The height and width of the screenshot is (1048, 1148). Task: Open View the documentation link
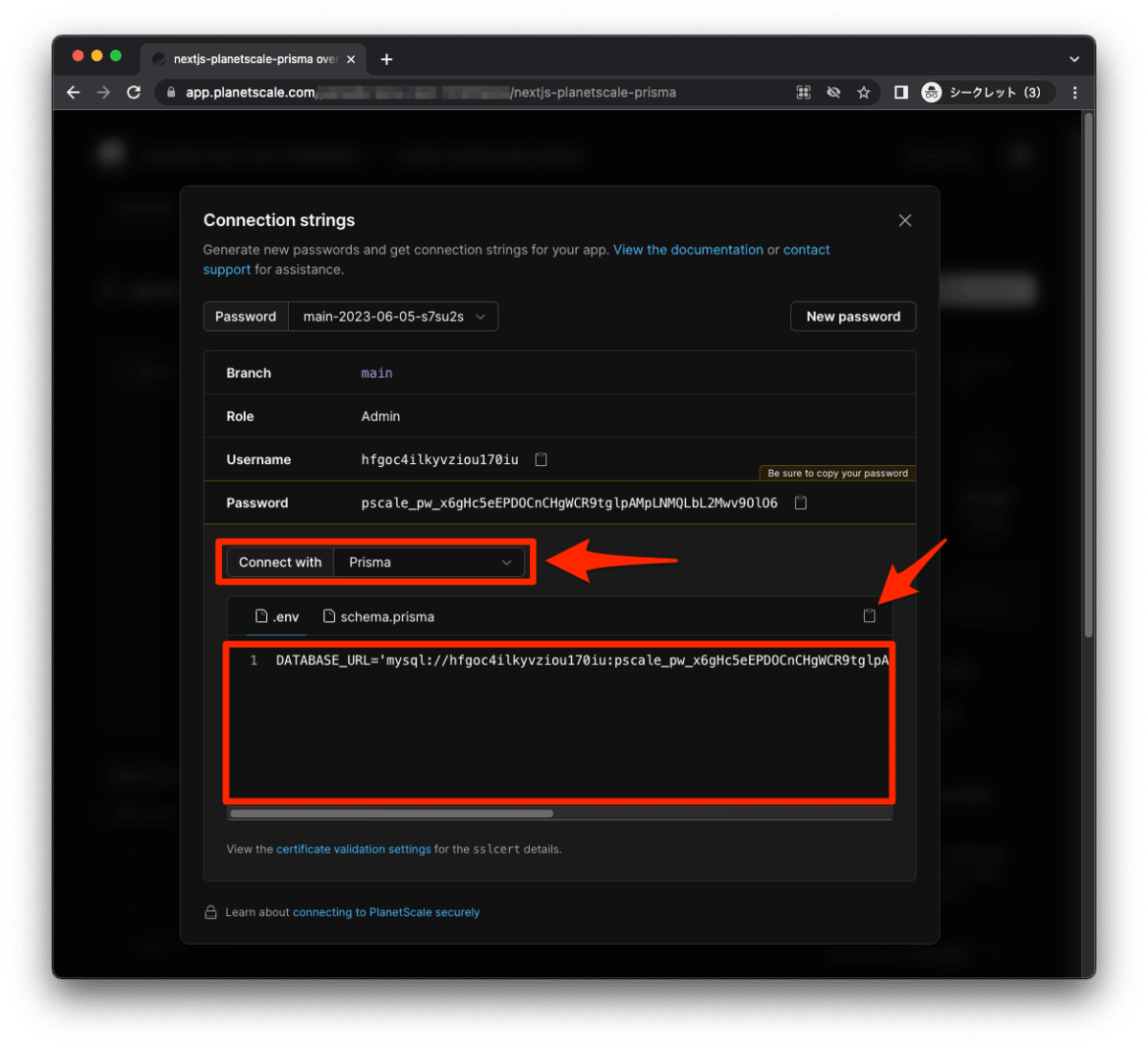point(689,250)
